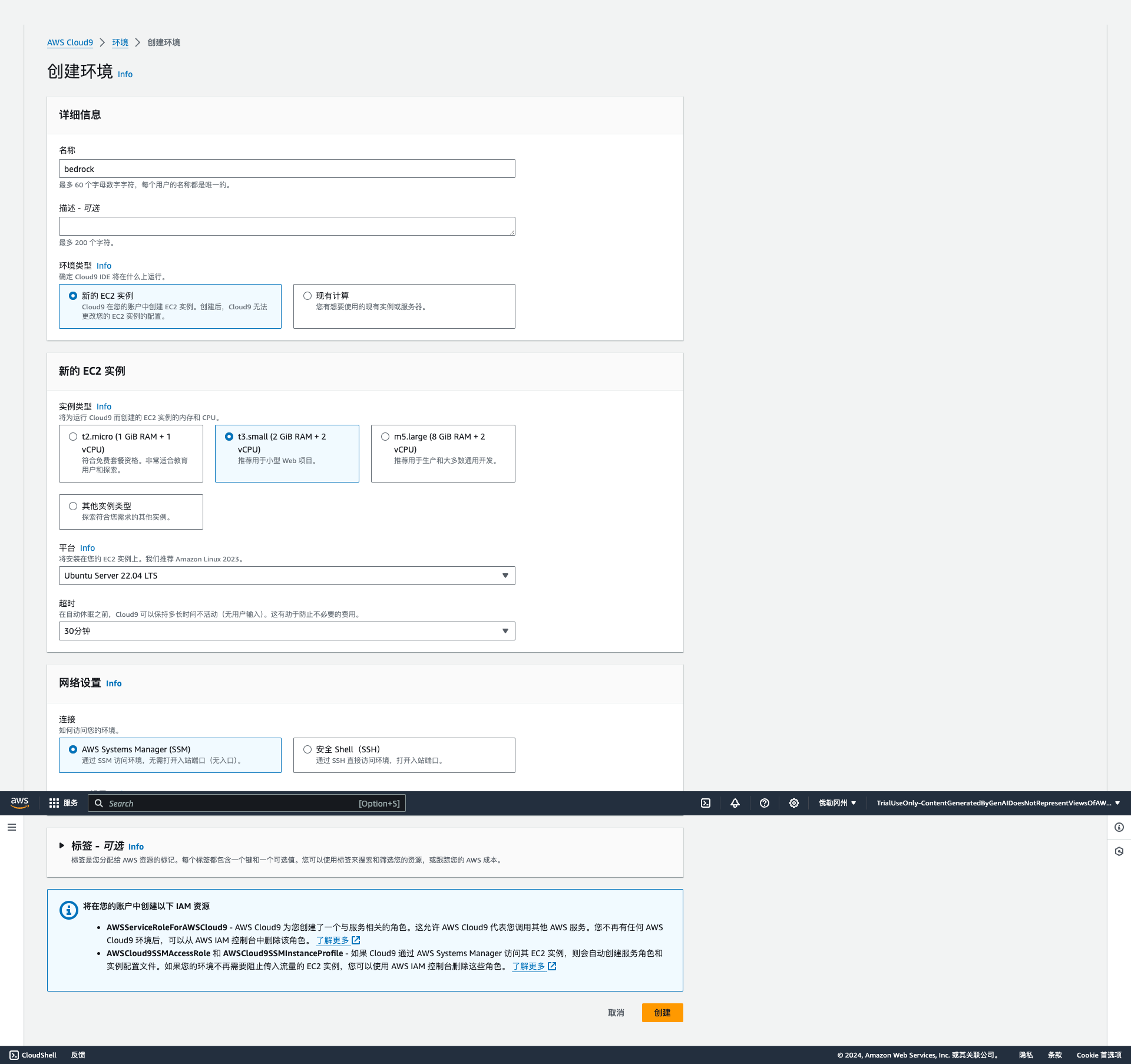Image resolution: width=1131 pixels, height=1064 pixels.
Task: Click AWS Cloud9 breadcrumb link
Action: tap(70, 42)
